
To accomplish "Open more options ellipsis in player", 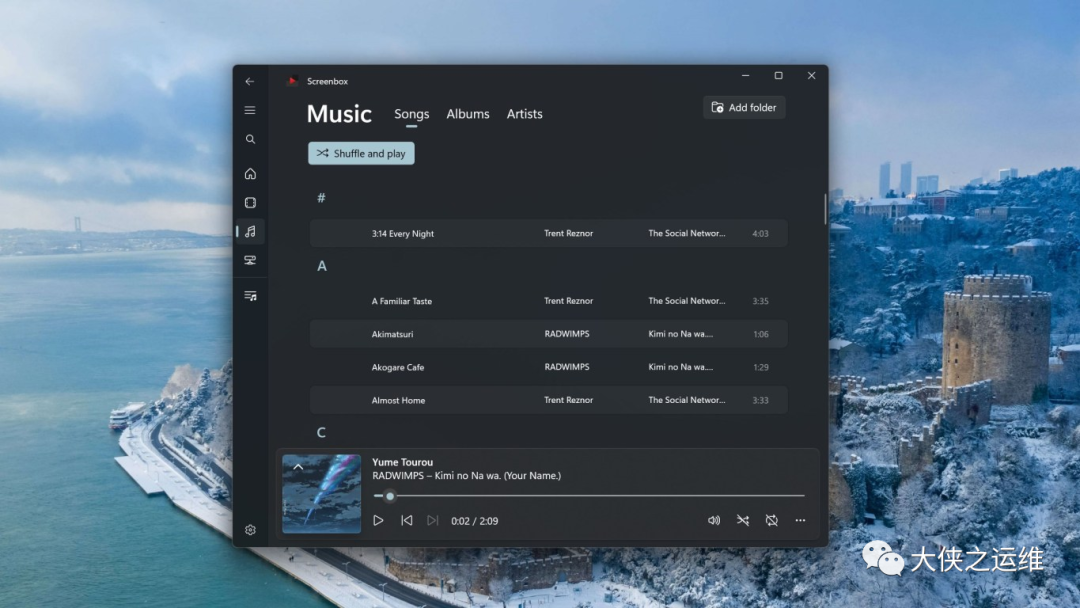I will pyautogui.click(x=800, y=521).
